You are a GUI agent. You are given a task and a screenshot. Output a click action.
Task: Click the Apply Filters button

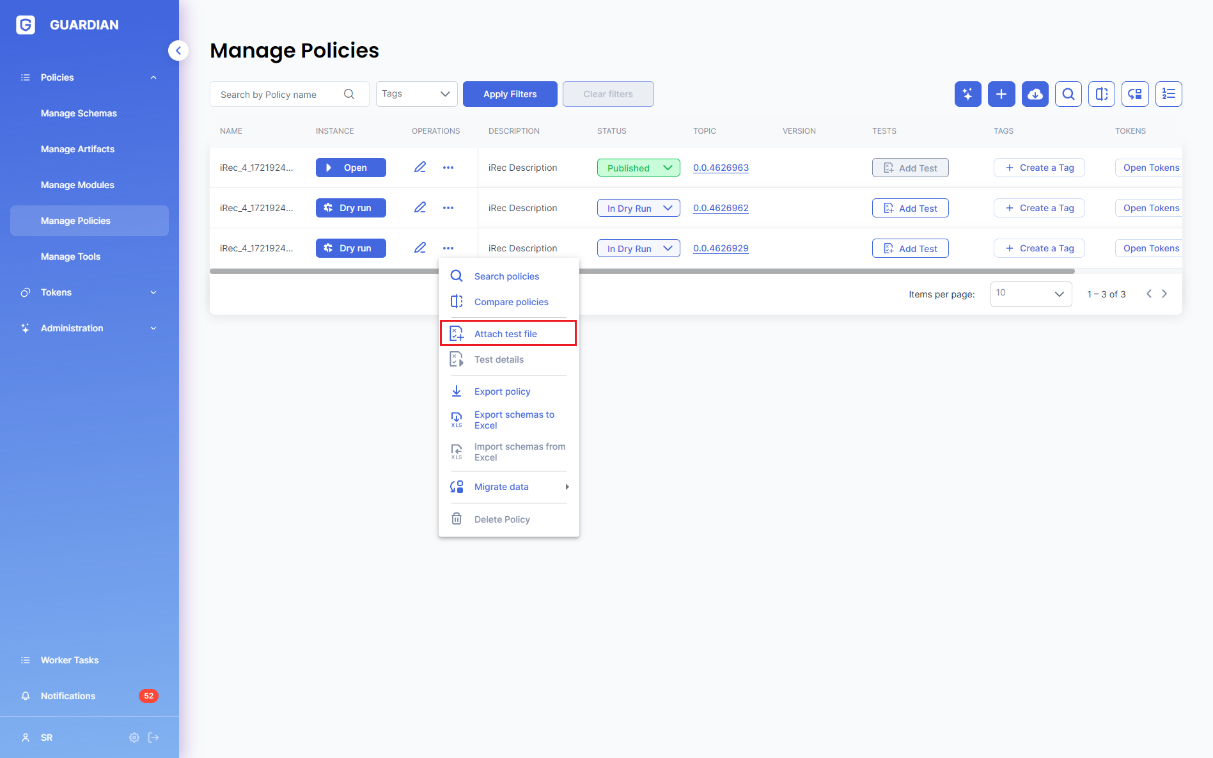click(510, 94)
